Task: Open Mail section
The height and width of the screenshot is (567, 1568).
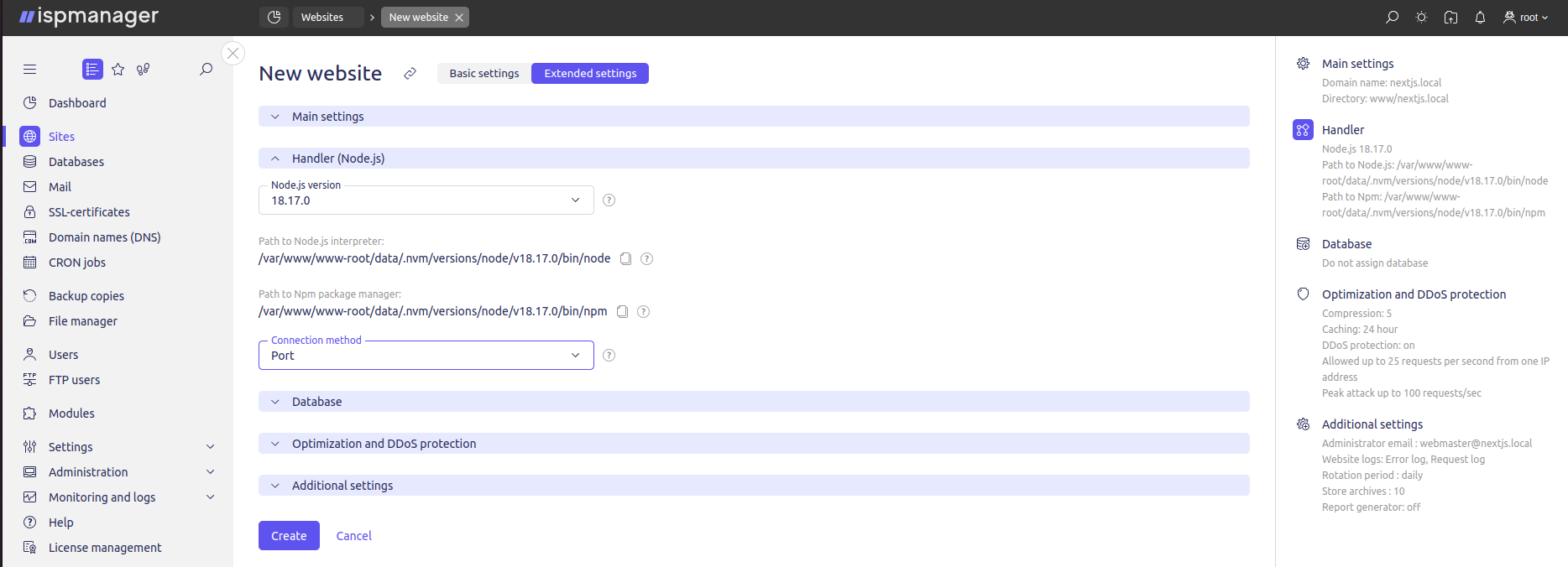Action: pyautogui.click(x=60, y=187)
